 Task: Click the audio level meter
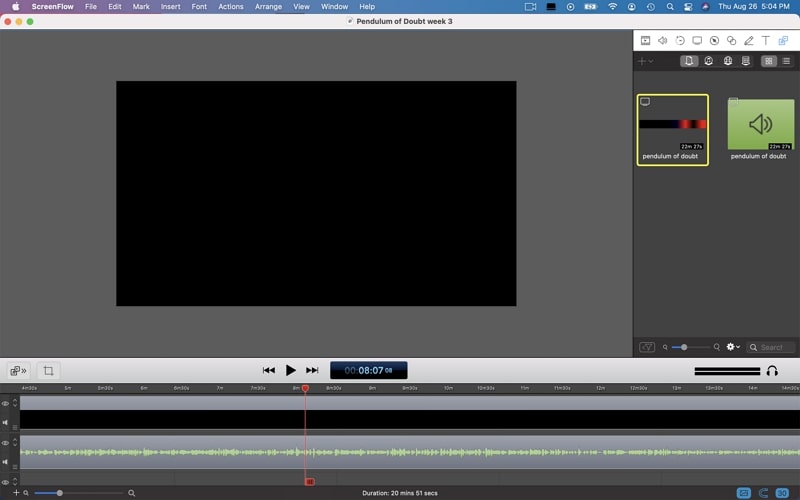coord(727,371)
